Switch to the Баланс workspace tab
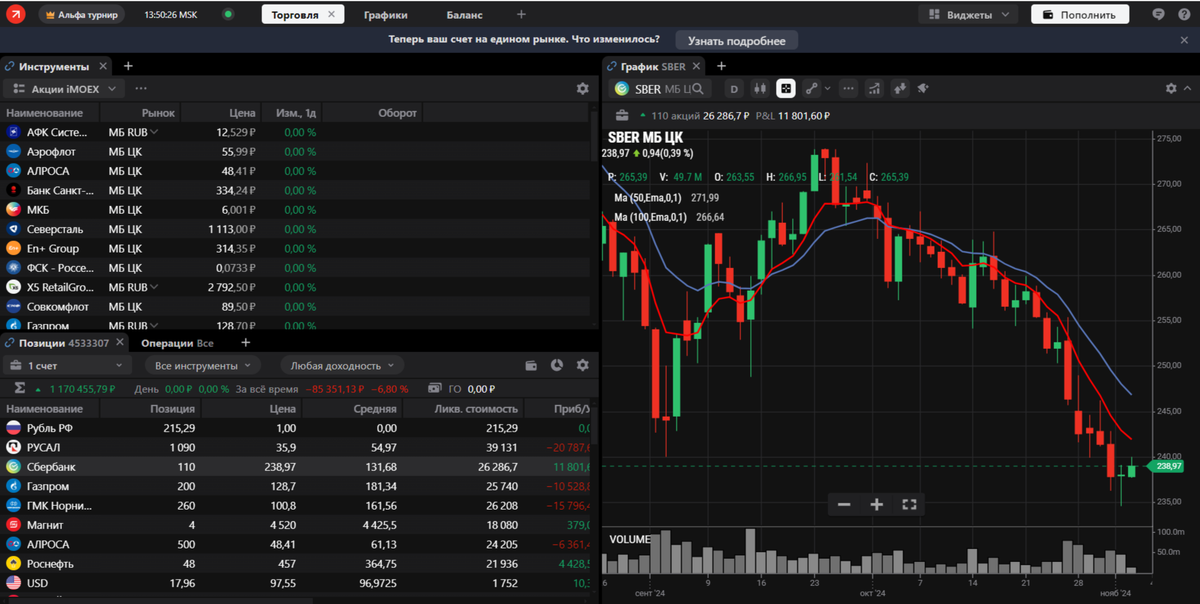 pyautogui.click(x=464, y=15)
